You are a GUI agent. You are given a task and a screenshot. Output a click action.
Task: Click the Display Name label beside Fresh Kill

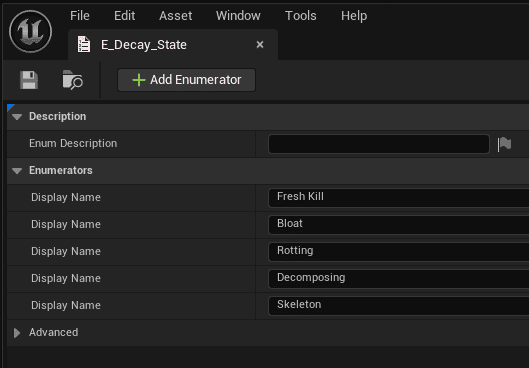tap(66, 197)
